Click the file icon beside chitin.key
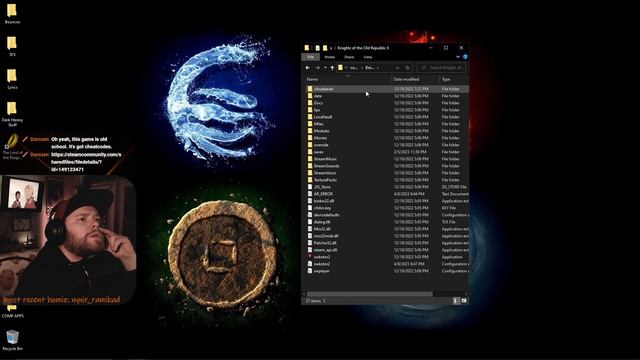 pos(310,208)
